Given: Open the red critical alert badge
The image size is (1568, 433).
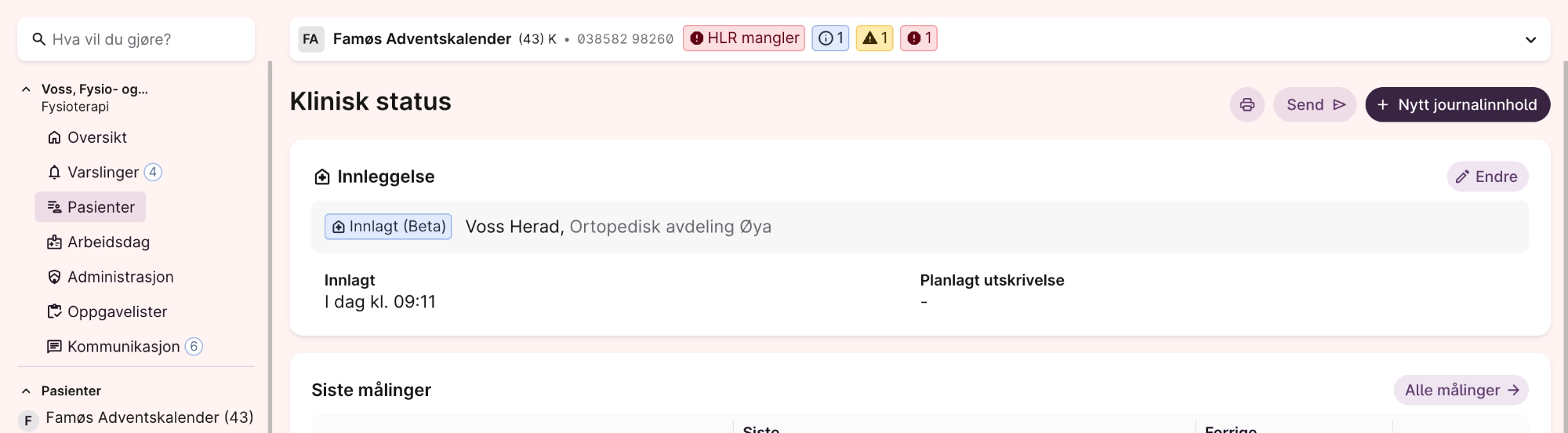Looking at the screenshot, I should [x=919, y=38].
